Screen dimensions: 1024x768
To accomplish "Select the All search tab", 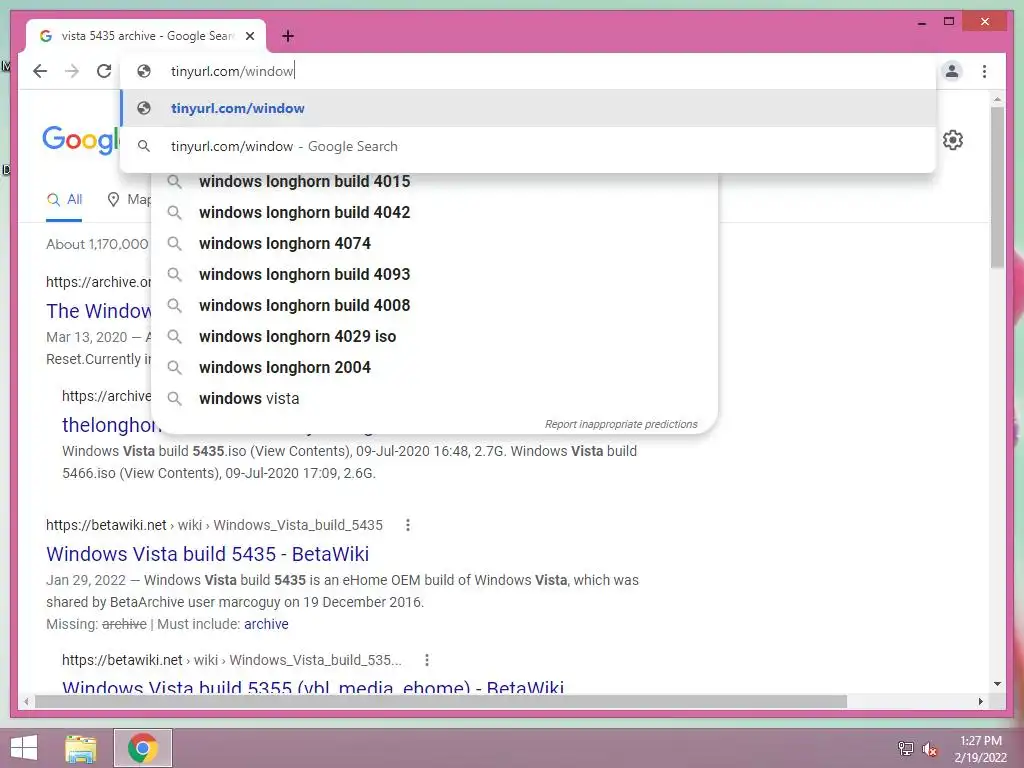I will [x=64, y=200].
